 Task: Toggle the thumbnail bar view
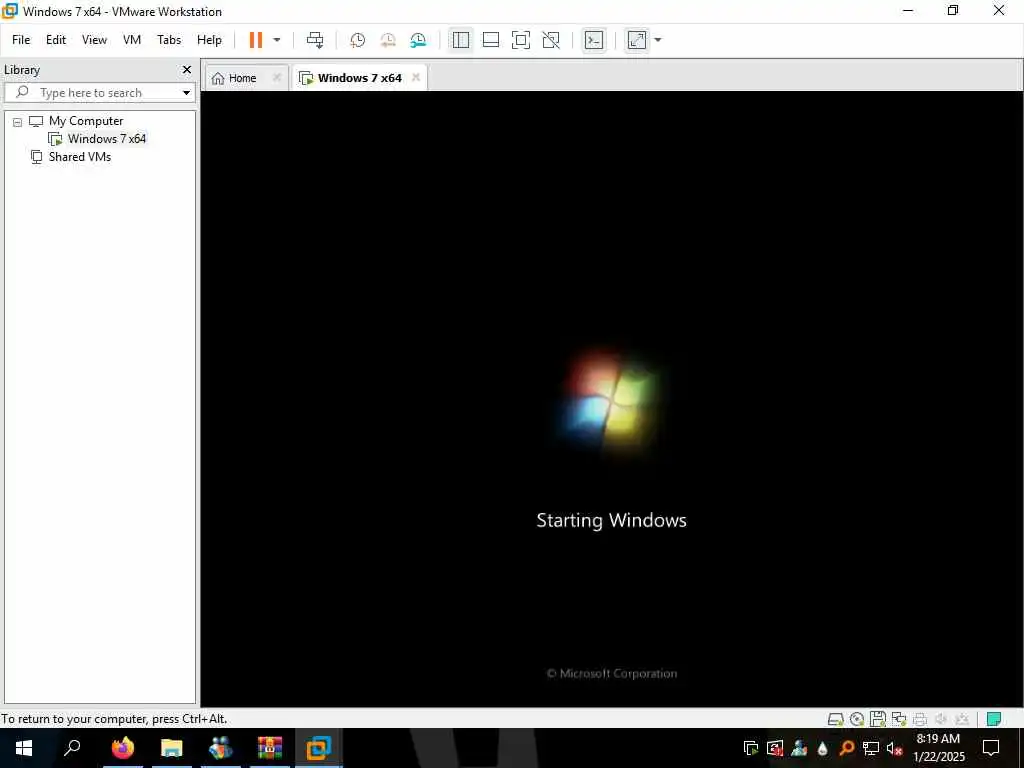[x=490, y=40]
